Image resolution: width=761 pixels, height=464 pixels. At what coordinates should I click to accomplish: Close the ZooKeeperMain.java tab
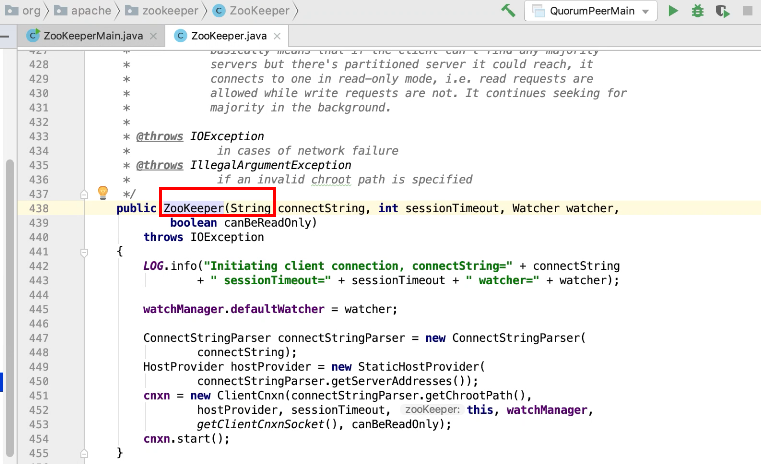point(153,36)
